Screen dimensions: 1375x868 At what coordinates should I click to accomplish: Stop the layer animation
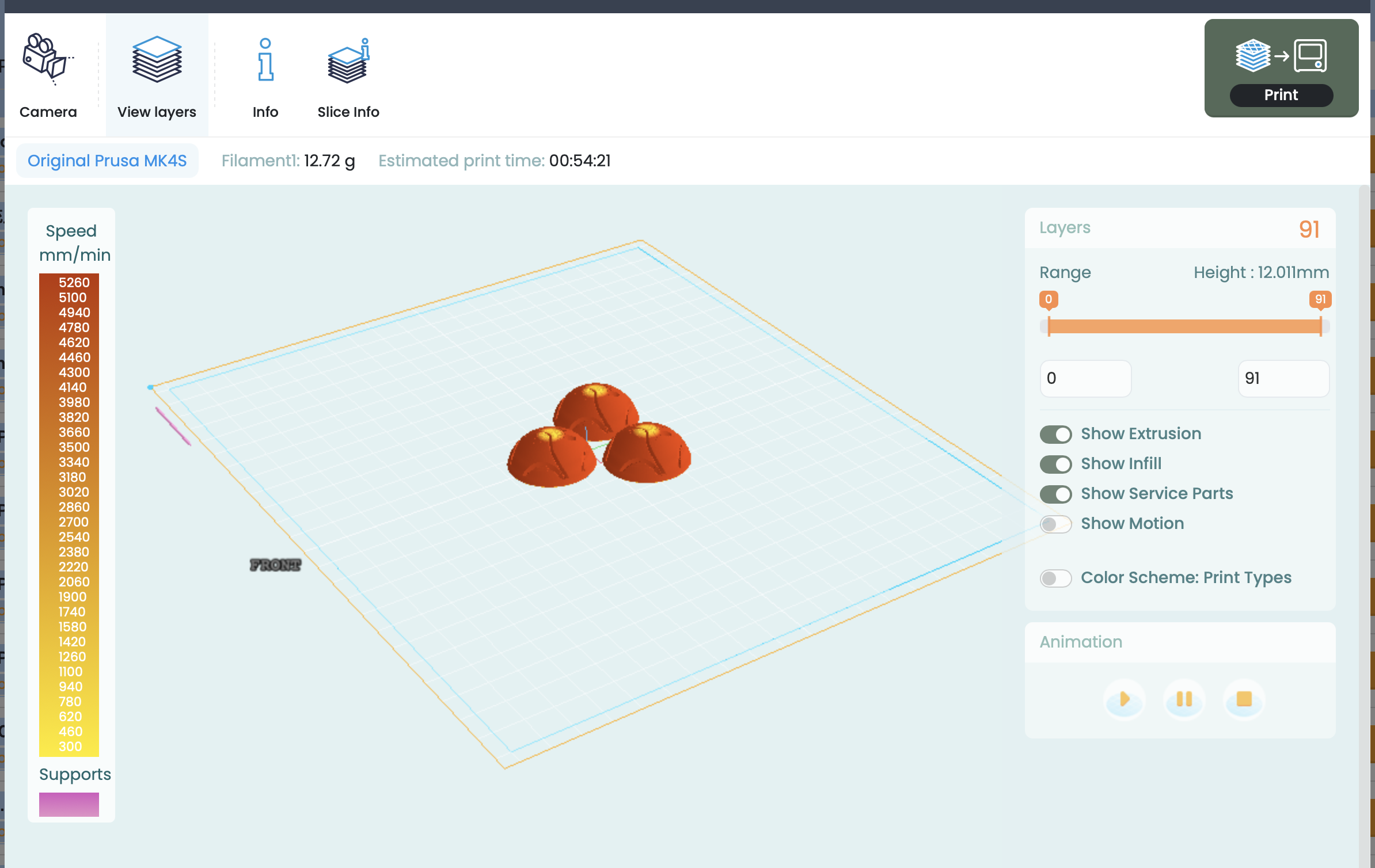click(x=1244, y=699)
